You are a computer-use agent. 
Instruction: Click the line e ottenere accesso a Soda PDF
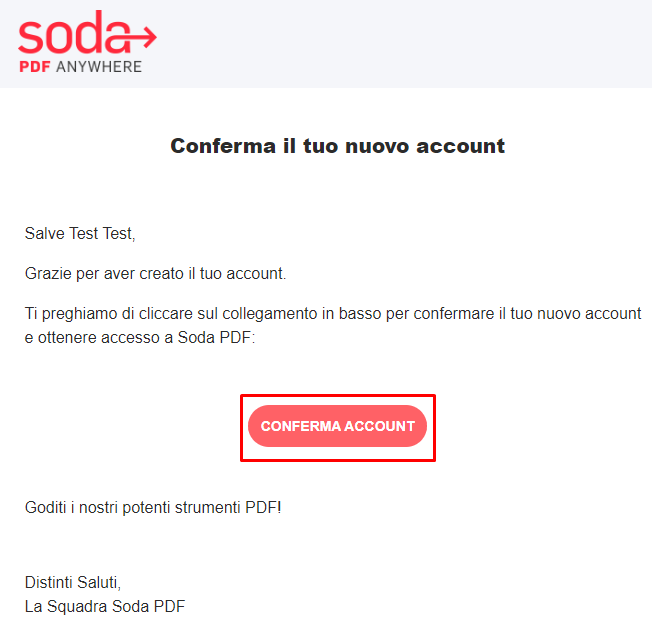pos(140,338)
